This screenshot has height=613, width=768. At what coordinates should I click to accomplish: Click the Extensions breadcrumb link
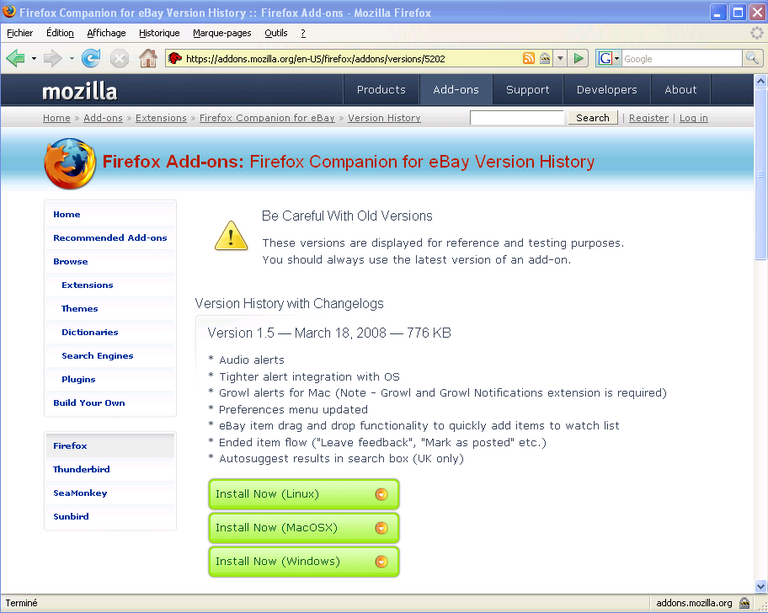pyautogui.click(x=161, y=118)
